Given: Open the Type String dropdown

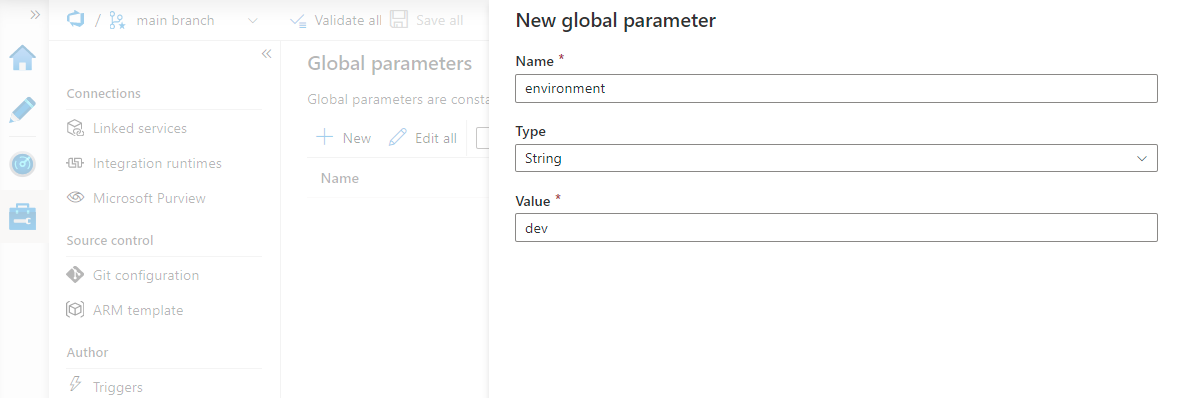Looking at the screenshot, I should (x=836, y=158).
